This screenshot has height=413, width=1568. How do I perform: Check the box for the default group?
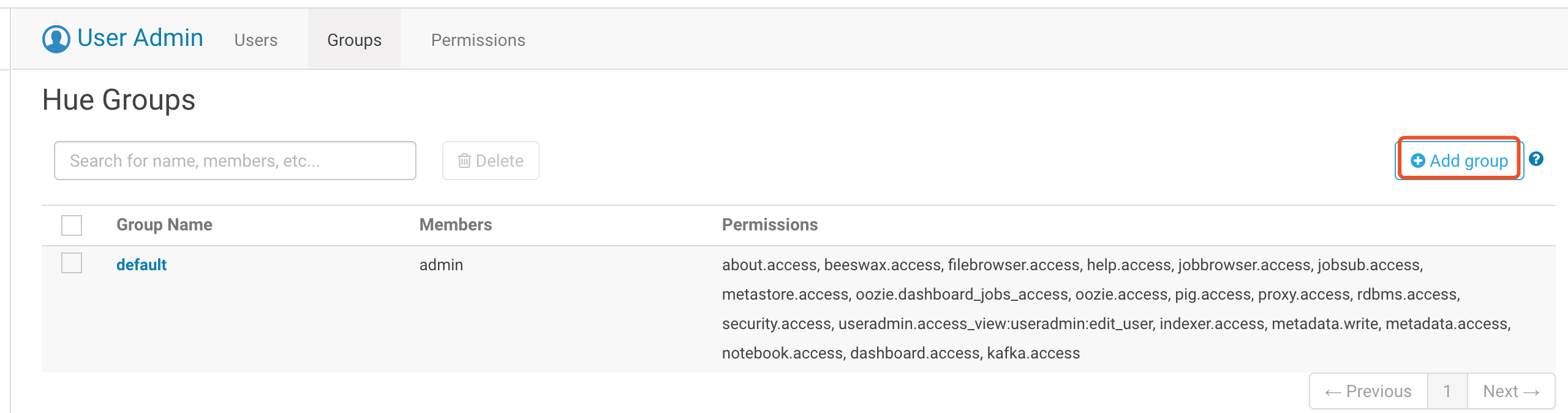(72, 263)
